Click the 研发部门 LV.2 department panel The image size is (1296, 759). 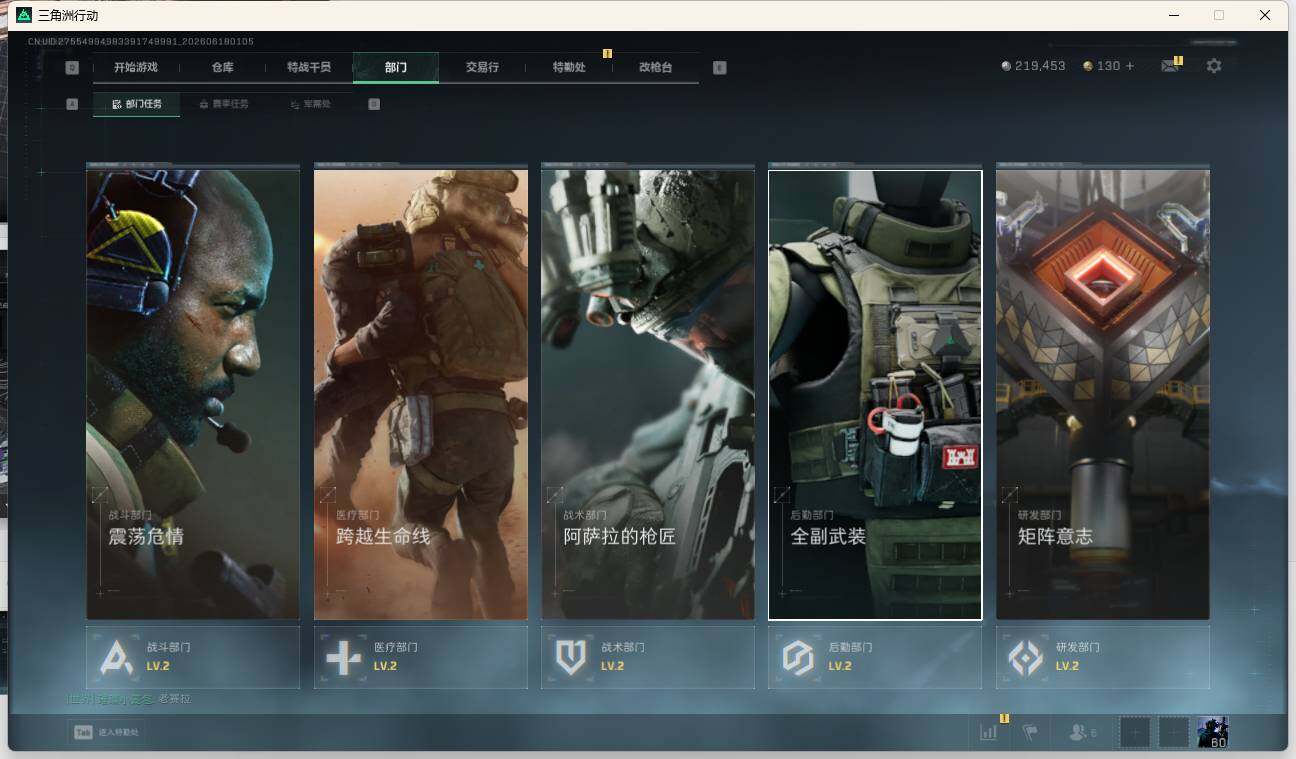(1103, 657)
